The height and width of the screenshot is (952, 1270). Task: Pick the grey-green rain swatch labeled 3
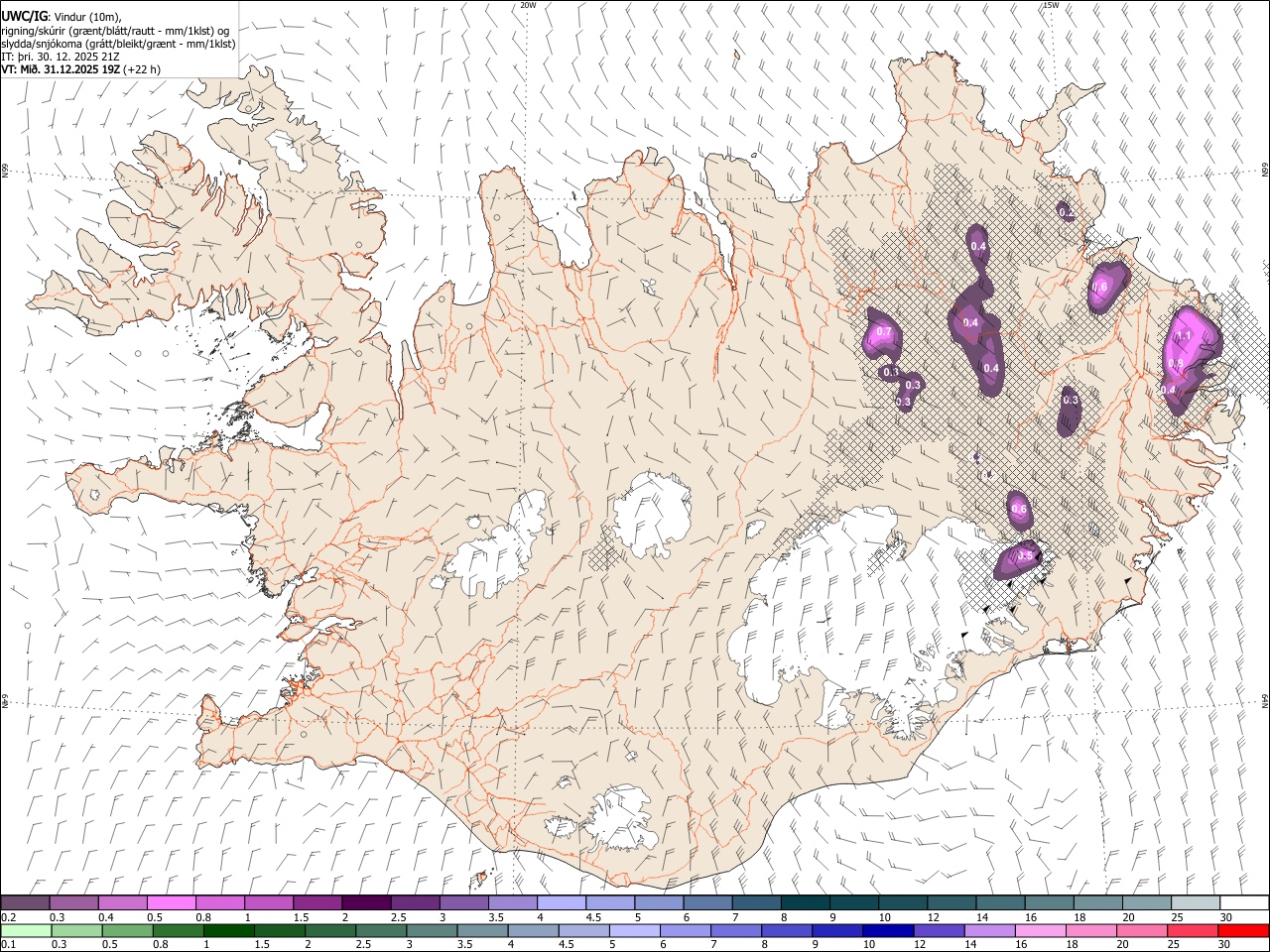[432, 930]
